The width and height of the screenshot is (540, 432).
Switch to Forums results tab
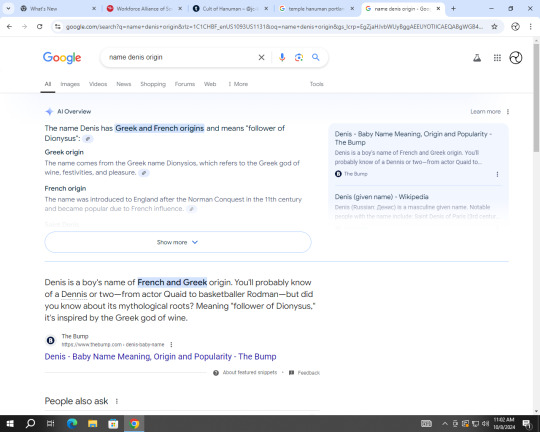(x=185, y=84)
